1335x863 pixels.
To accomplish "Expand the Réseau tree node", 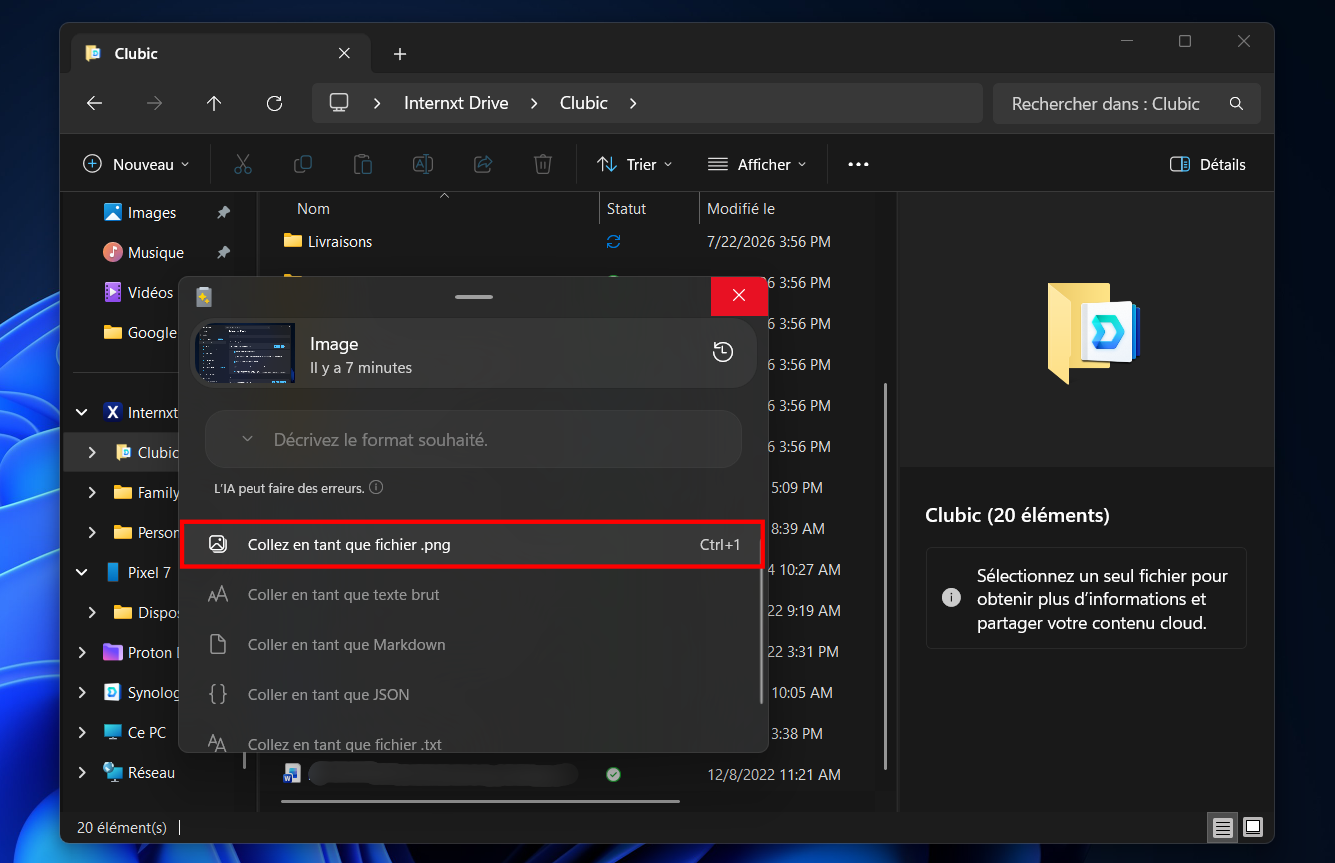I will pos(82,773).
